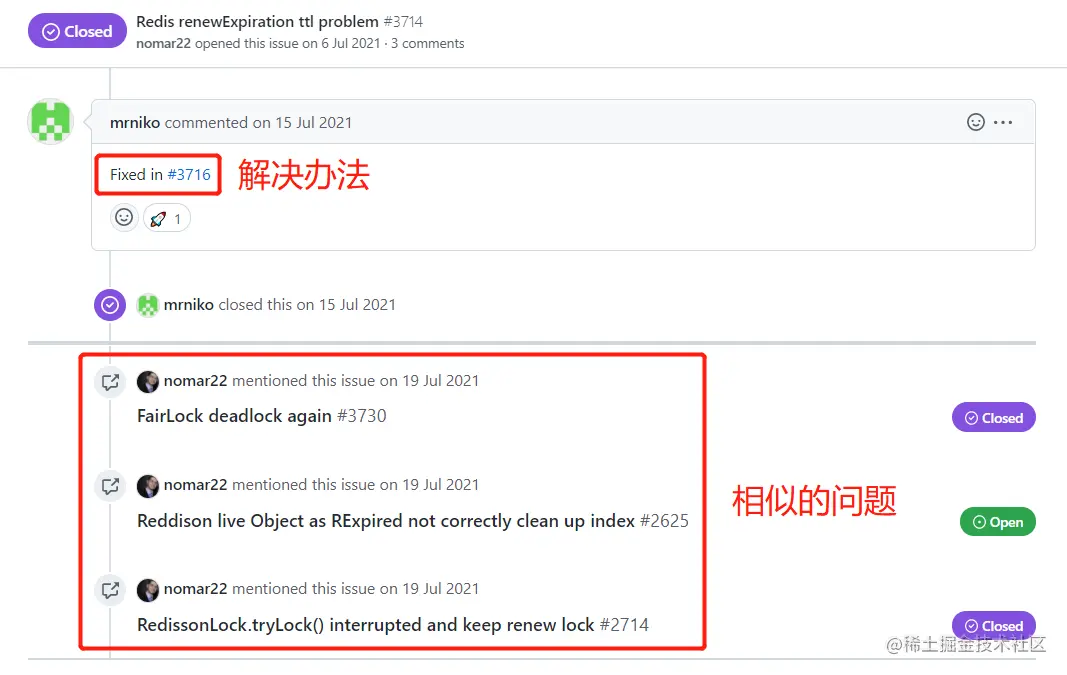This screenshot has height=675, width=1067.
Task: Open Reddison live Object issue #2625
Action: pos(412,521)
